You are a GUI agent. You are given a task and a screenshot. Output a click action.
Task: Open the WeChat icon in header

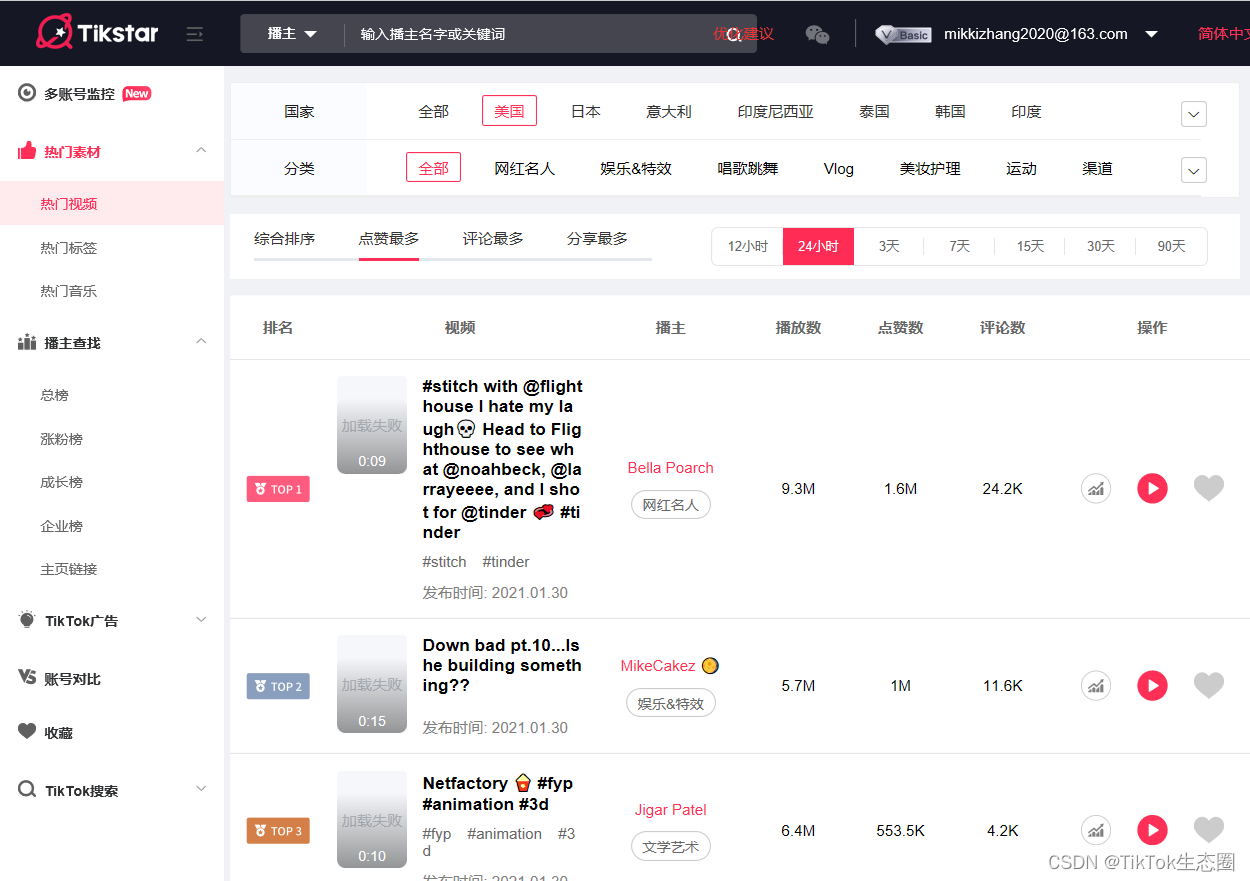[817, 34]
